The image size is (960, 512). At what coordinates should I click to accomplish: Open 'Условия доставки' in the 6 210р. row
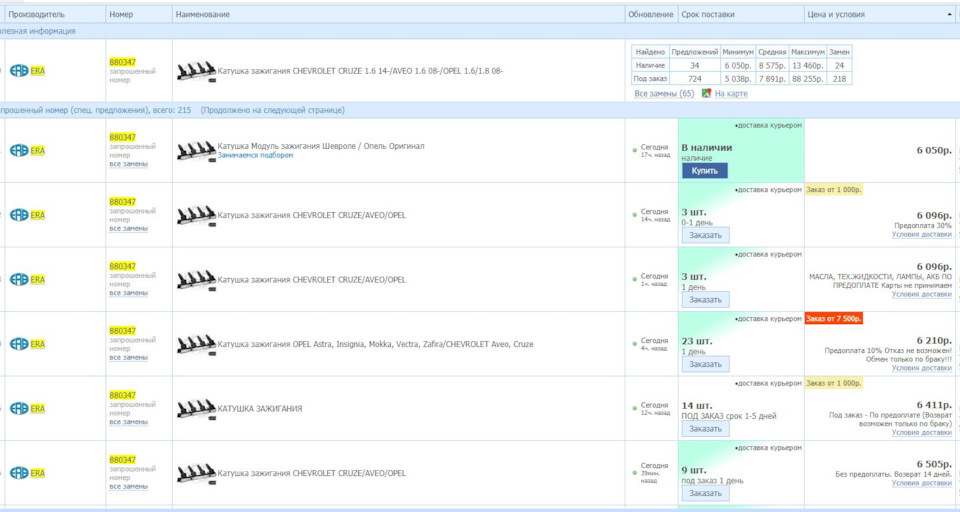click(921, 368)
